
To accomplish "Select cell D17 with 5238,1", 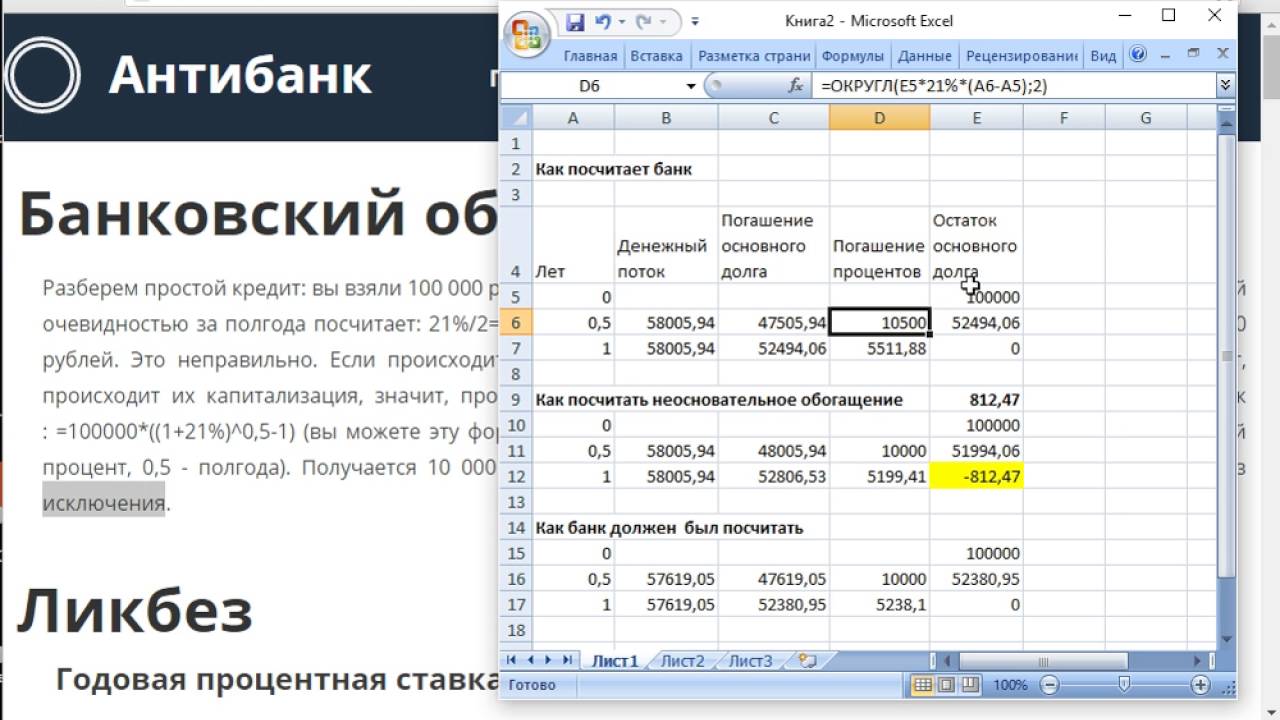I will click(880, 604).
